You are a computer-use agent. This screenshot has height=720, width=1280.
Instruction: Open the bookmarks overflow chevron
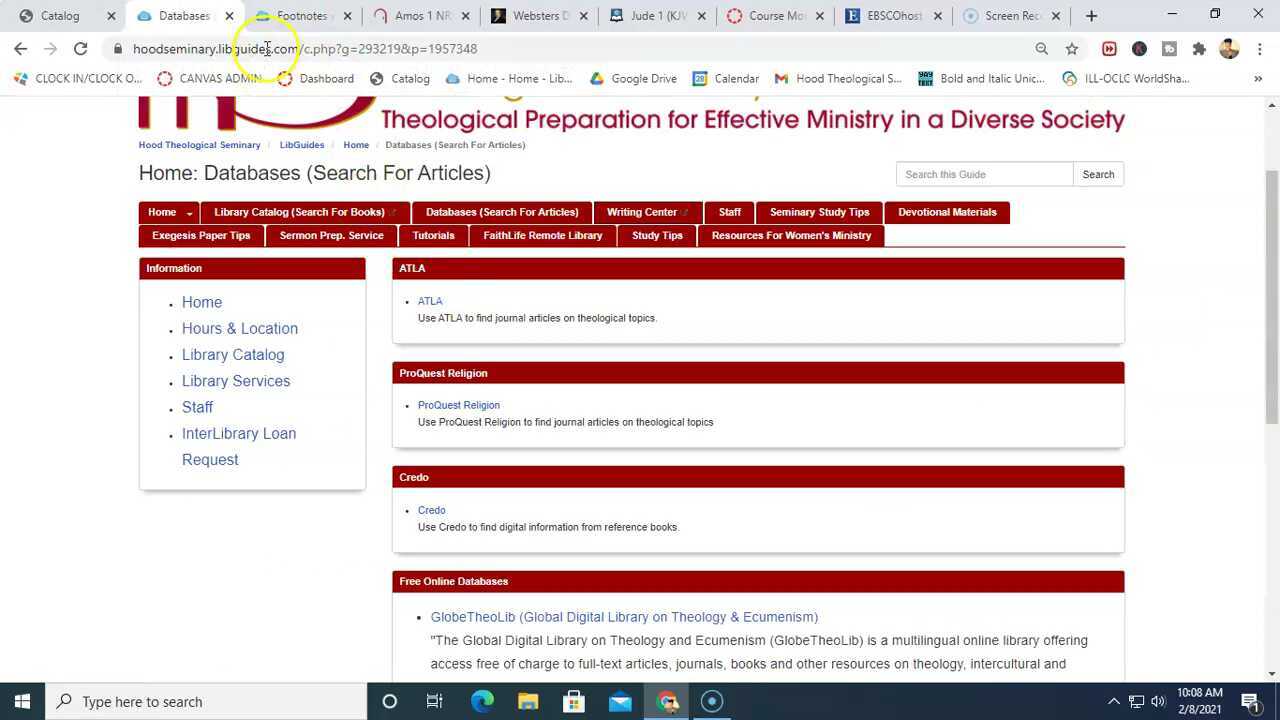[x=1258, y=78]
